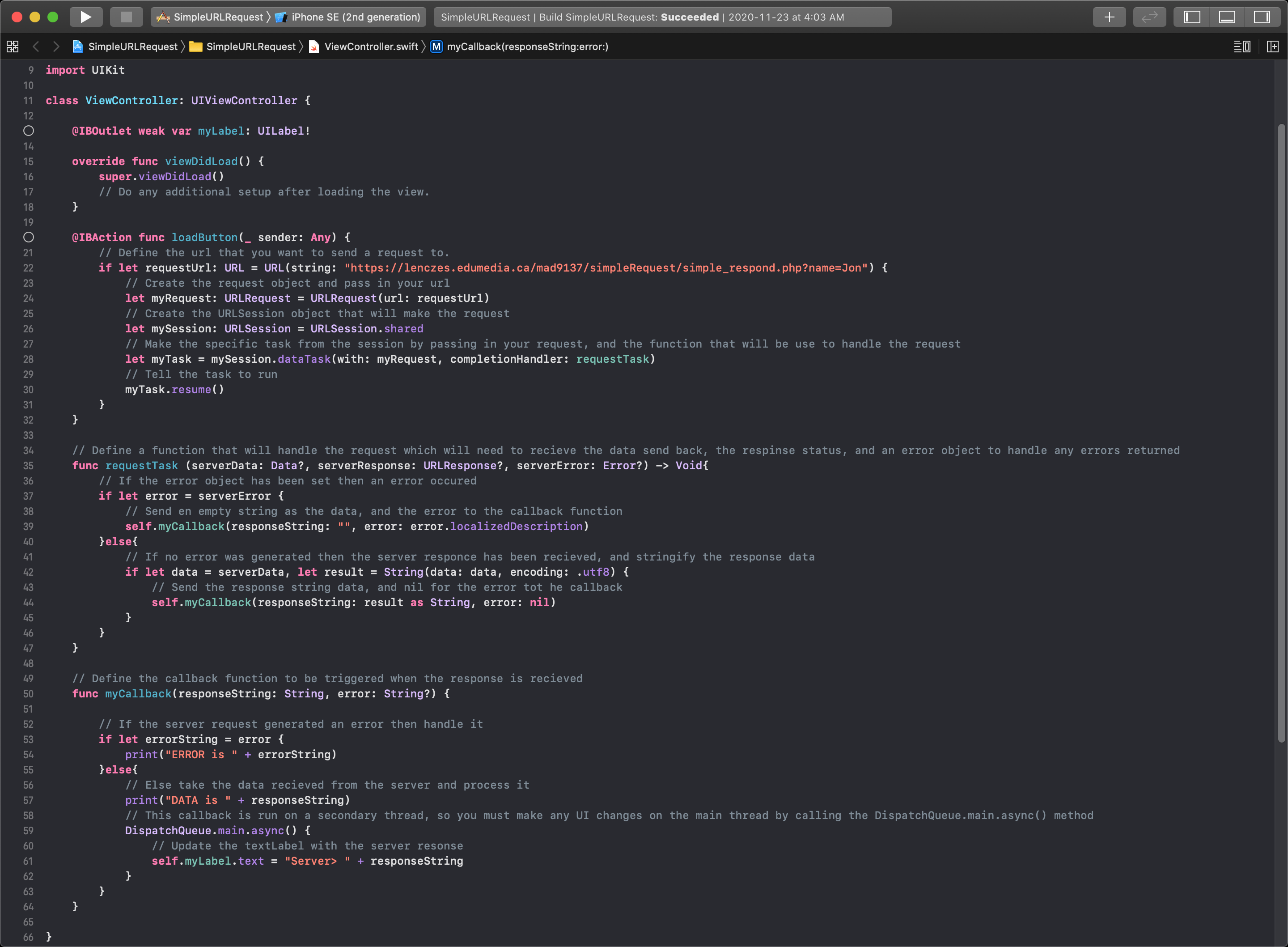1288x947 pixels.
Task: Toggle the Debug area panel
Action: 1227,17
